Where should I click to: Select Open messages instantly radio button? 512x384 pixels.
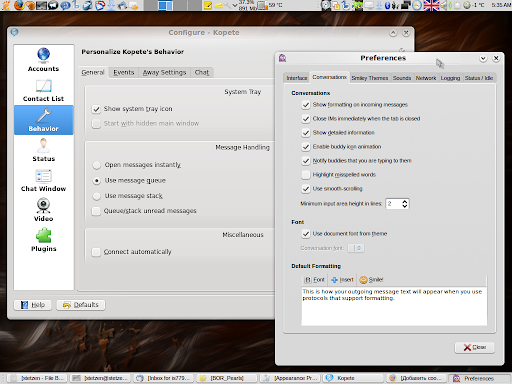click(x=96, y=165)
